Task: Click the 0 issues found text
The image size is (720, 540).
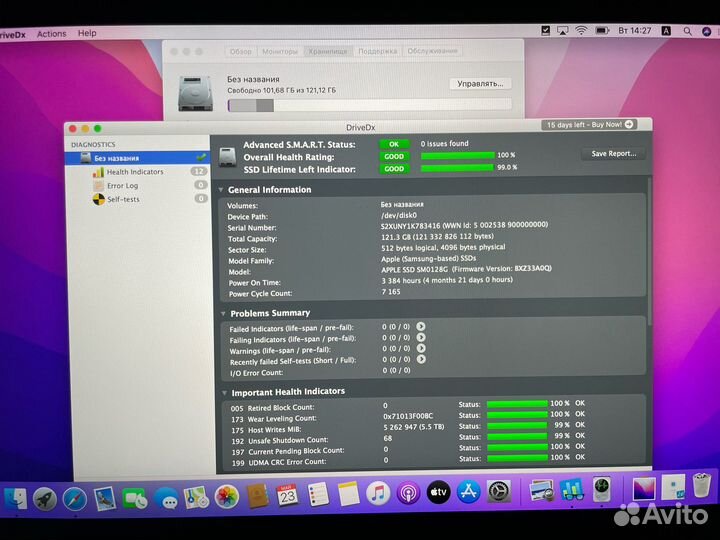Action: 444,144
